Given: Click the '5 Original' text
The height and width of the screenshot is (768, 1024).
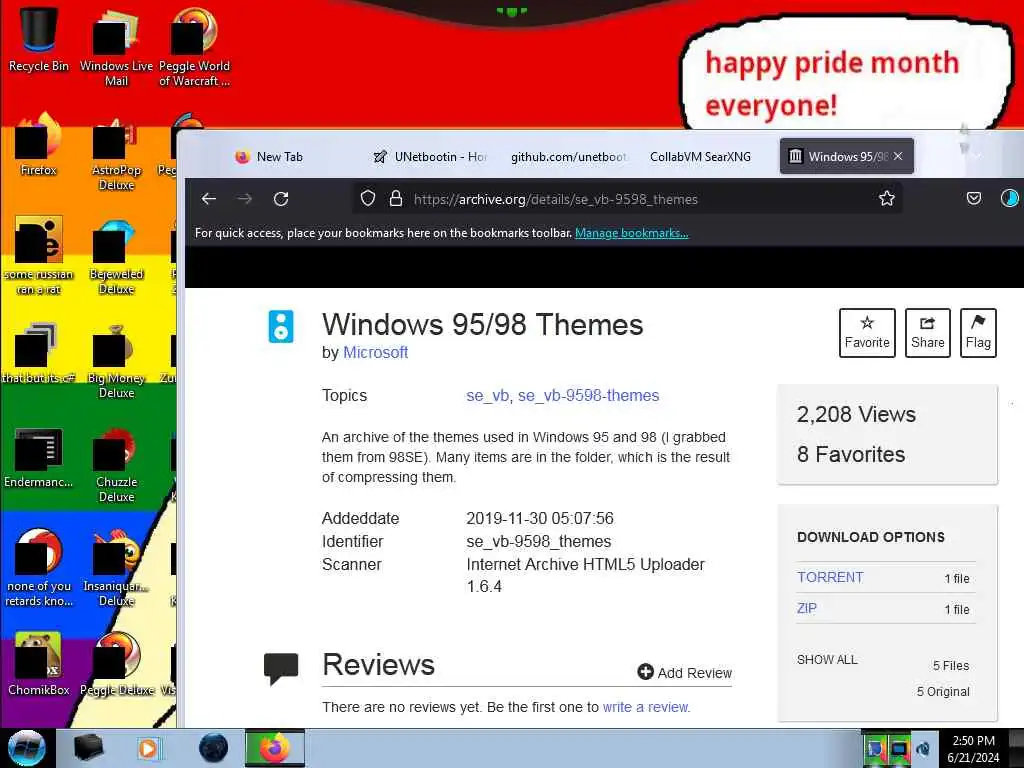Looking at the screenshot, I should click(943, 692).
